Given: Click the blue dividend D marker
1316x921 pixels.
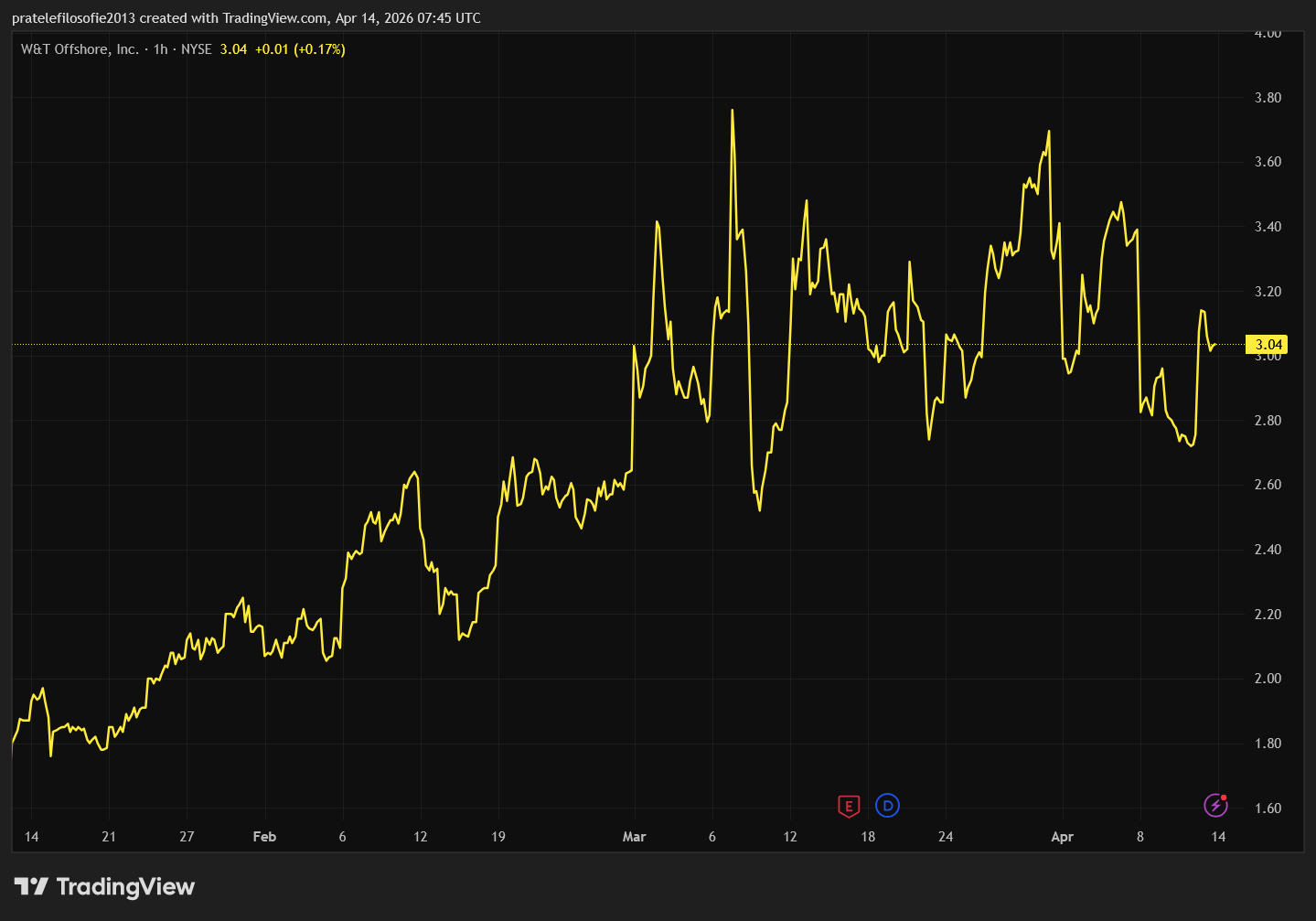Looking at the screenshot, I should pyautogui.click(x=887, y=806).
